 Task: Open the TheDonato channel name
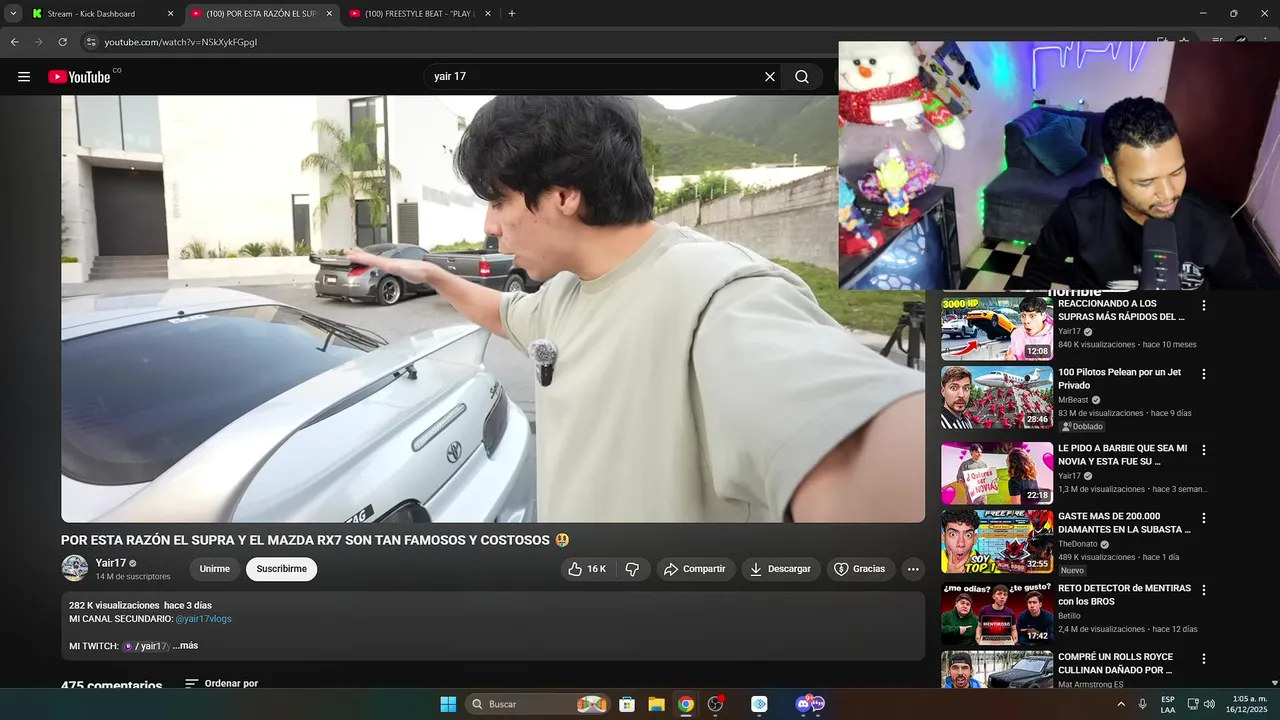[x=1078, y=544]
